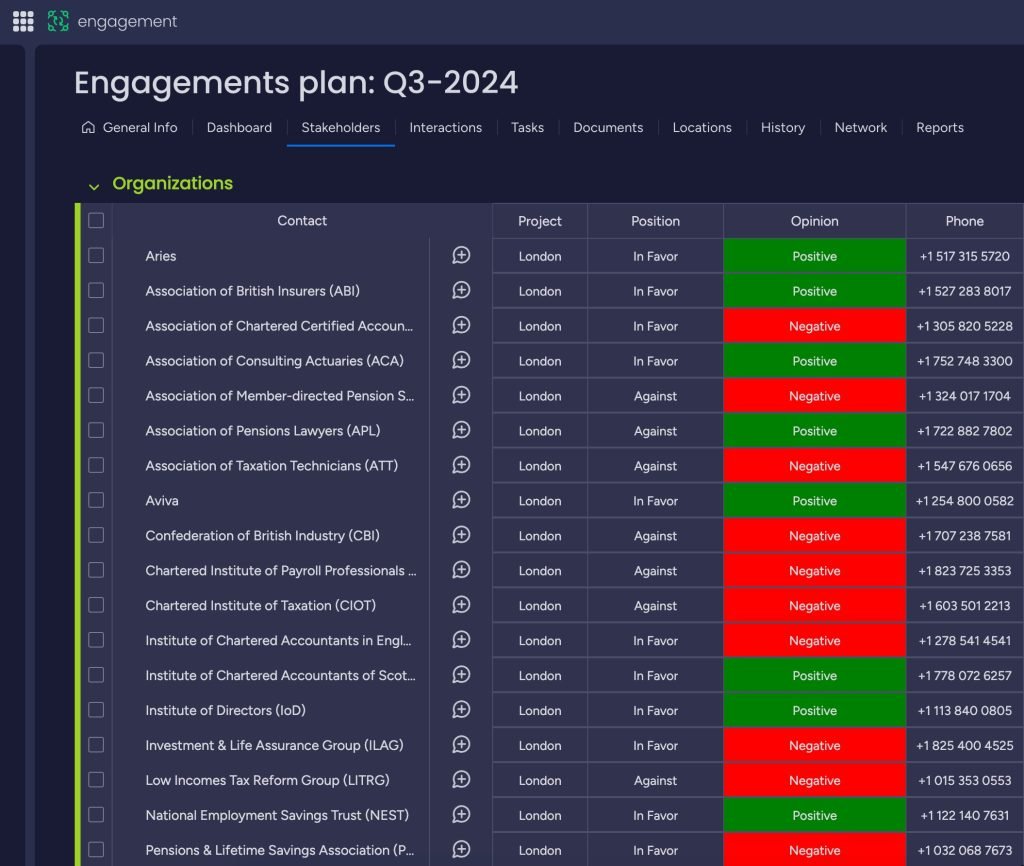This screenshot has width=1024, height=866.
Task: View the History tab
Action: (782, 127)
